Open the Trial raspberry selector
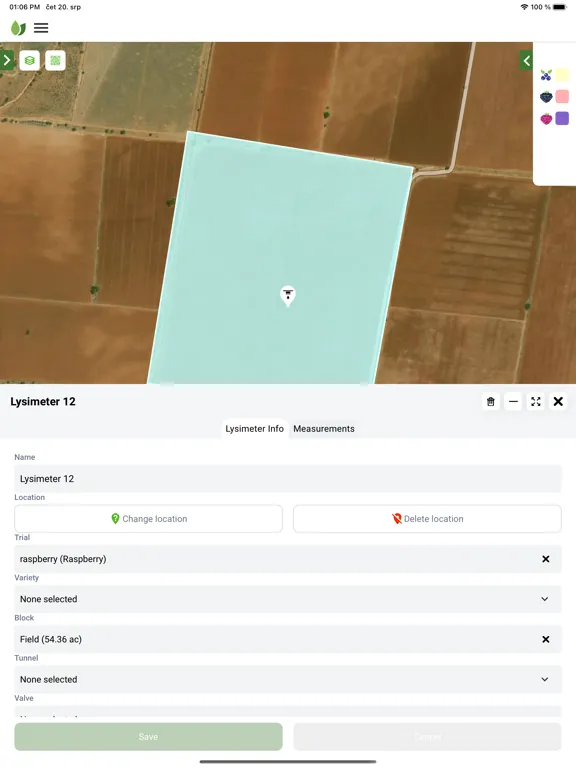Viewport: 576px width, 768px height. point(288,559)
